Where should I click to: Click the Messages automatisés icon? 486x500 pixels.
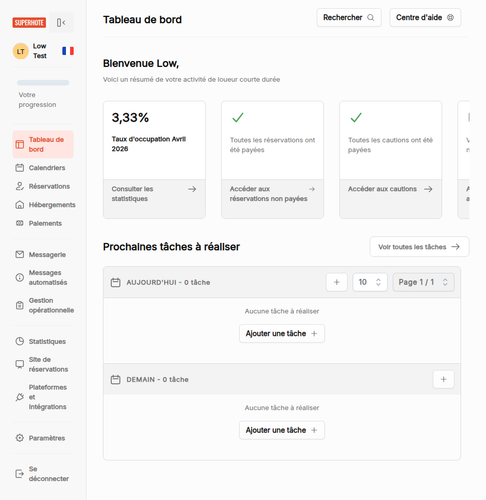coord(20,277)
